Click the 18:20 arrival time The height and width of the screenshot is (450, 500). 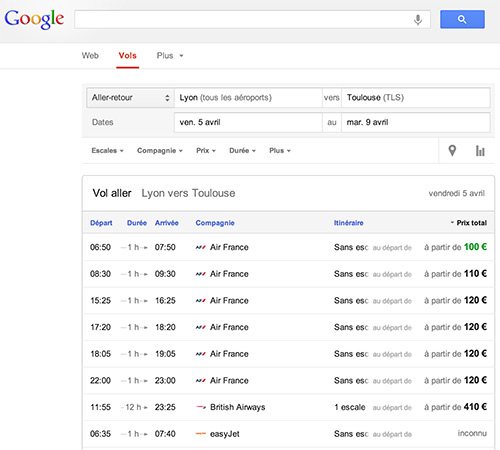pos(165,327)
